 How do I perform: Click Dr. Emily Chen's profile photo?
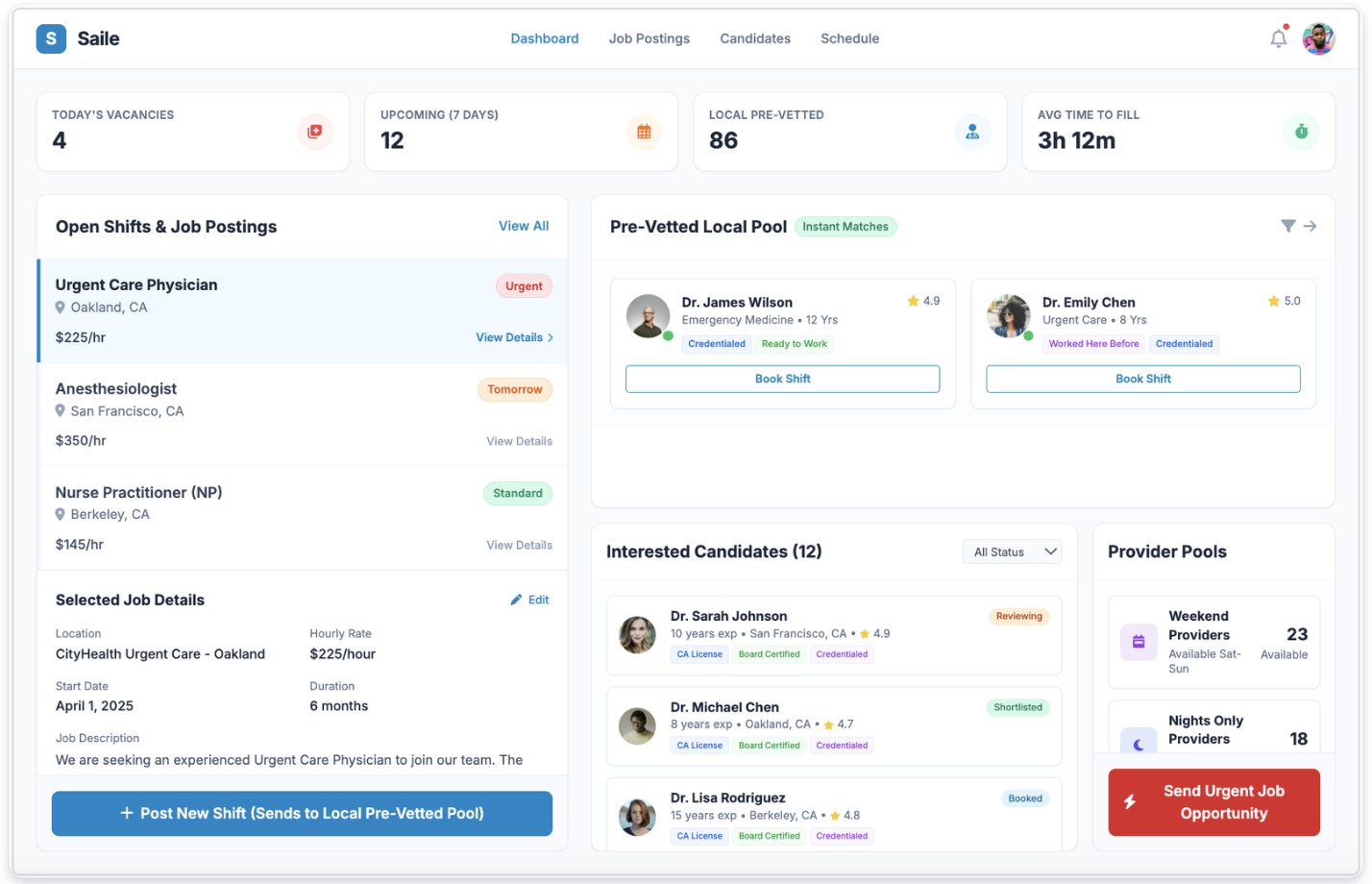[1009, 316]
